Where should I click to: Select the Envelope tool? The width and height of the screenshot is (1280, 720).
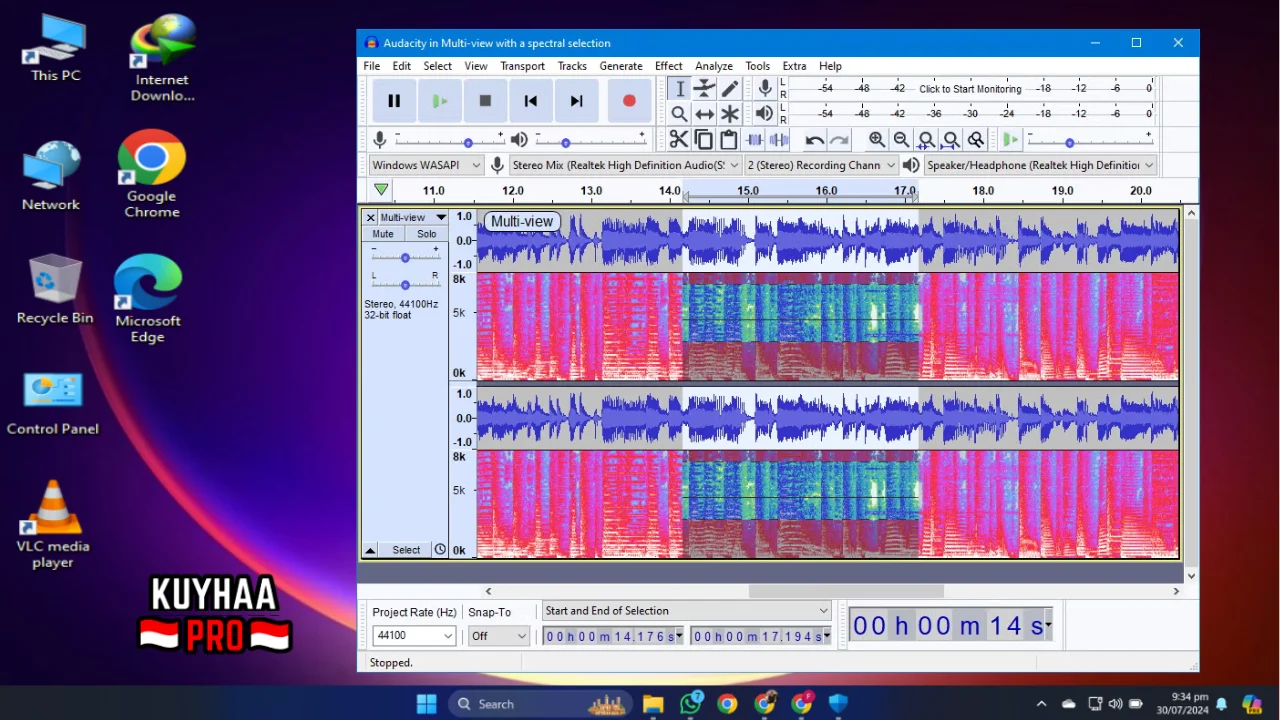click(x=705, y=89)
